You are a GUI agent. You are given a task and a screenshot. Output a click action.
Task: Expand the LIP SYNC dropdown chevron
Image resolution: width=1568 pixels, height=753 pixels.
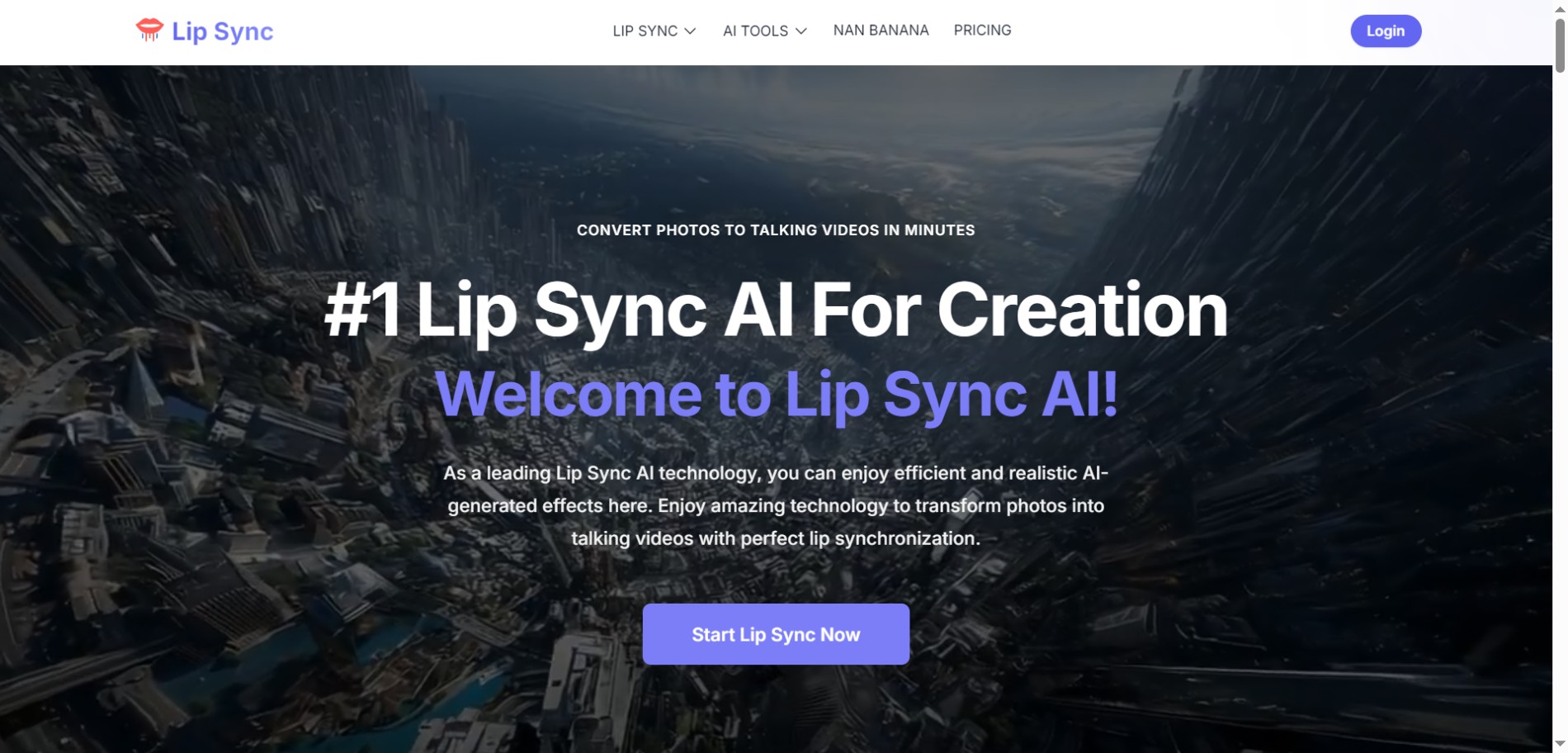[691, 31]
